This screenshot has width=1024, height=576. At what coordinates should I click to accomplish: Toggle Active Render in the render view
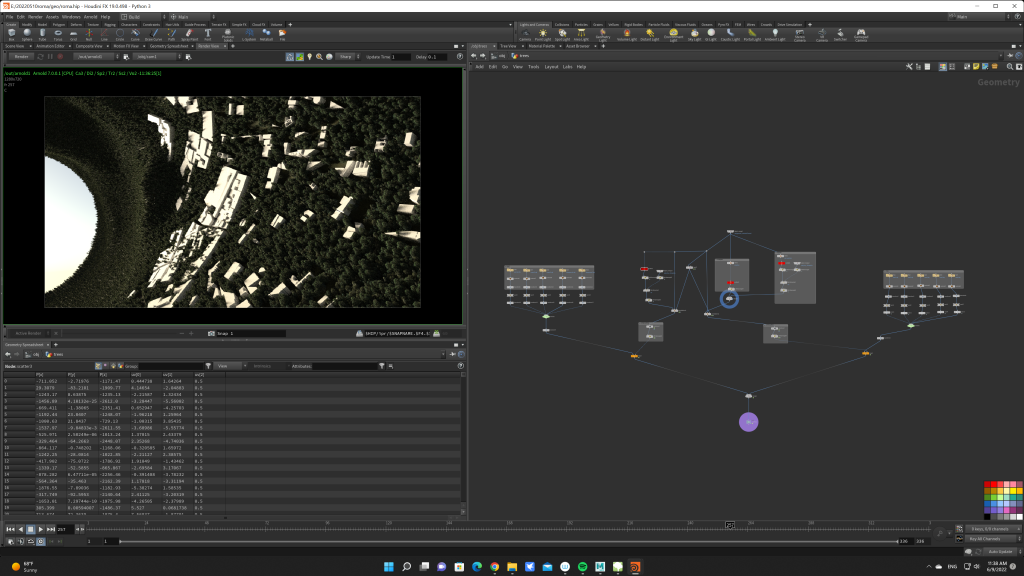pyautogui.click(x=28, y=333)
